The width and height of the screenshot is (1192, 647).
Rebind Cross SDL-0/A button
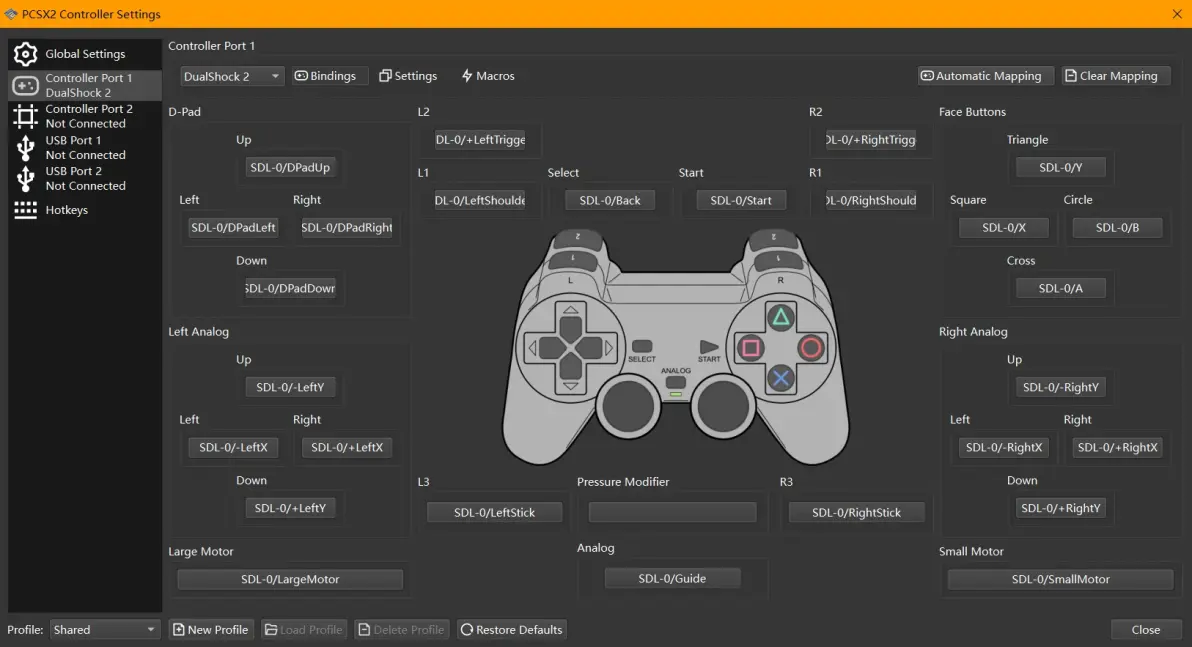(1060, 288)
